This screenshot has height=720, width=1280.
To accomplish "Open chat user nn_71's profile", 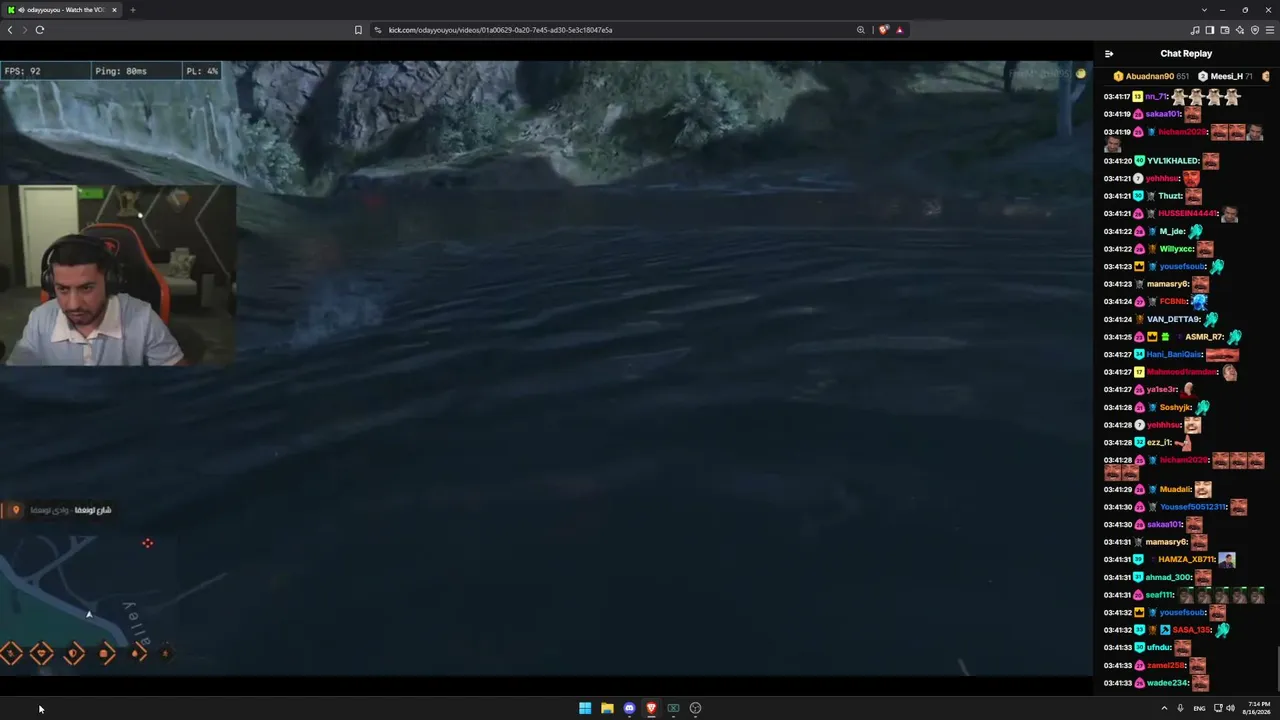I will [1156, 97].
